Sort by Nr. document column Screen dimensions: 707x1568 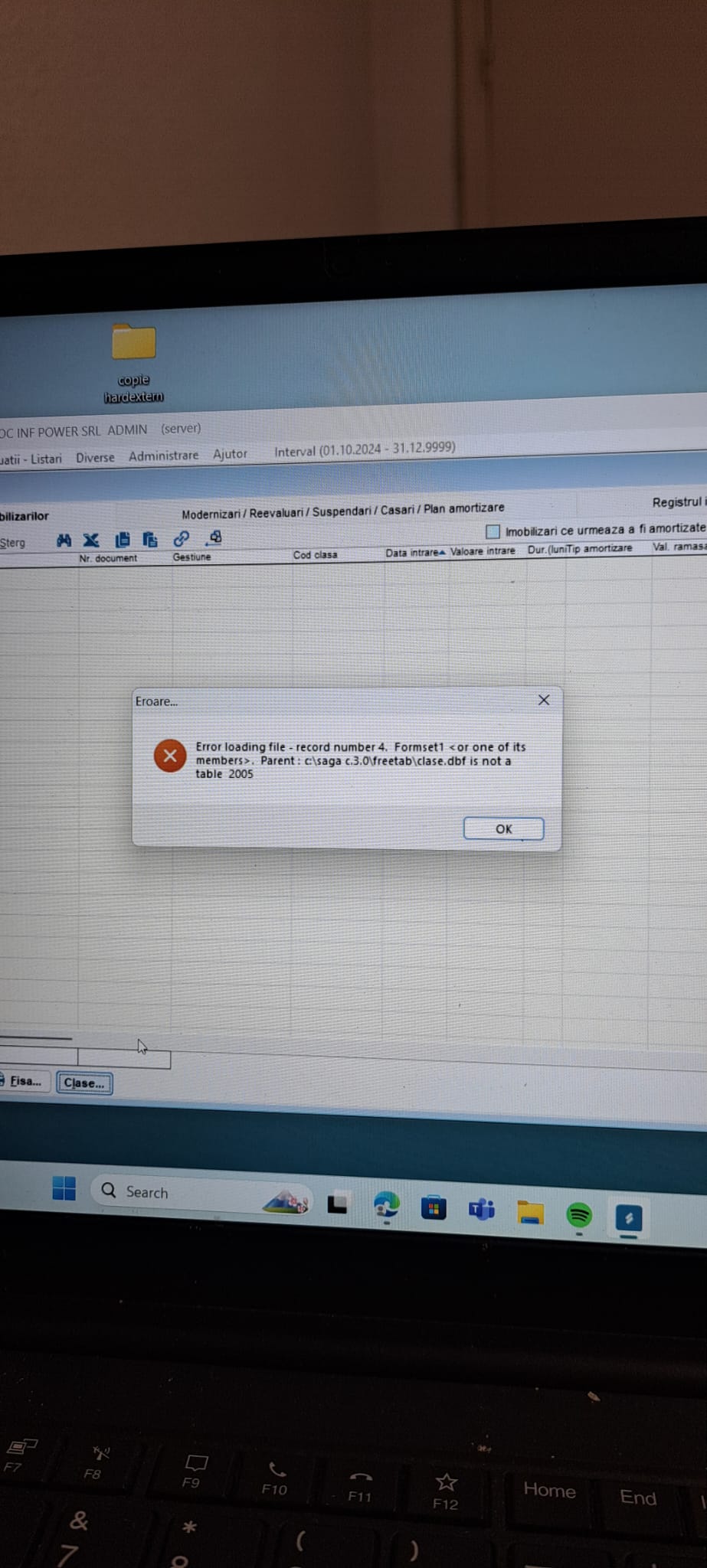(108, 558)
